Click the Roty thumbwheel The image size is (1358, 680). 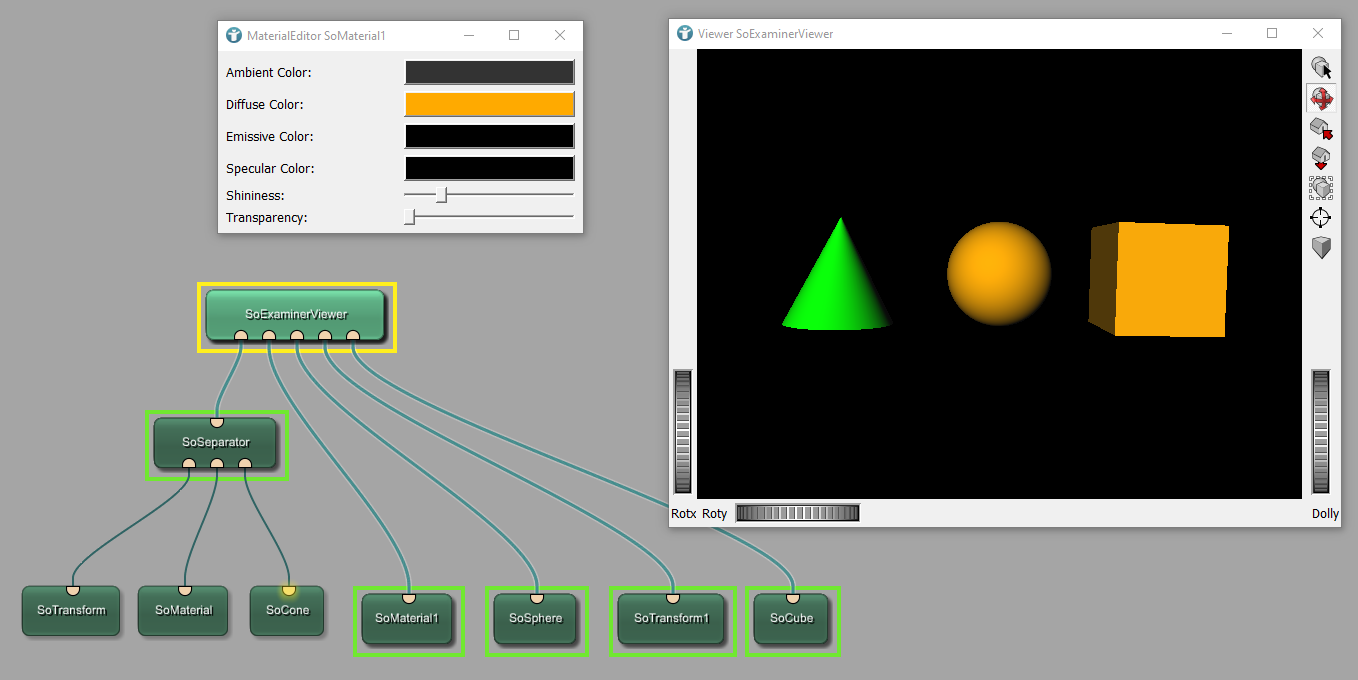click(797, 513)
